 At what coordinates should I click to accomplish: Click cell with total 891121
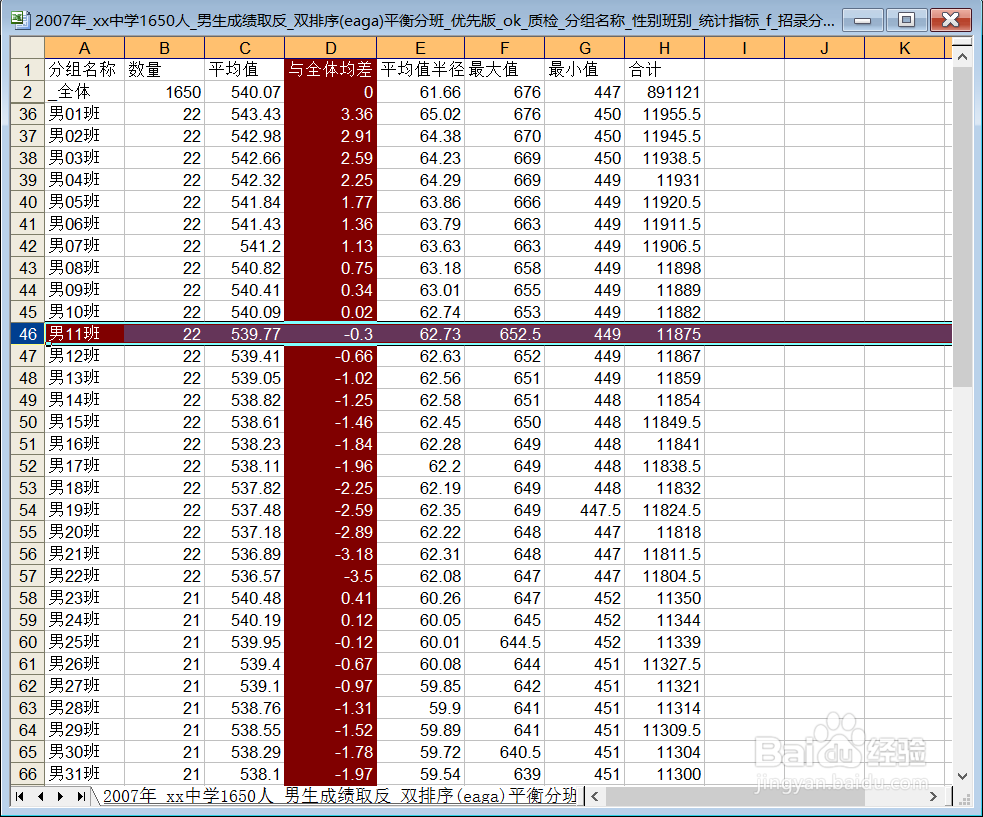tap(665, 92)
